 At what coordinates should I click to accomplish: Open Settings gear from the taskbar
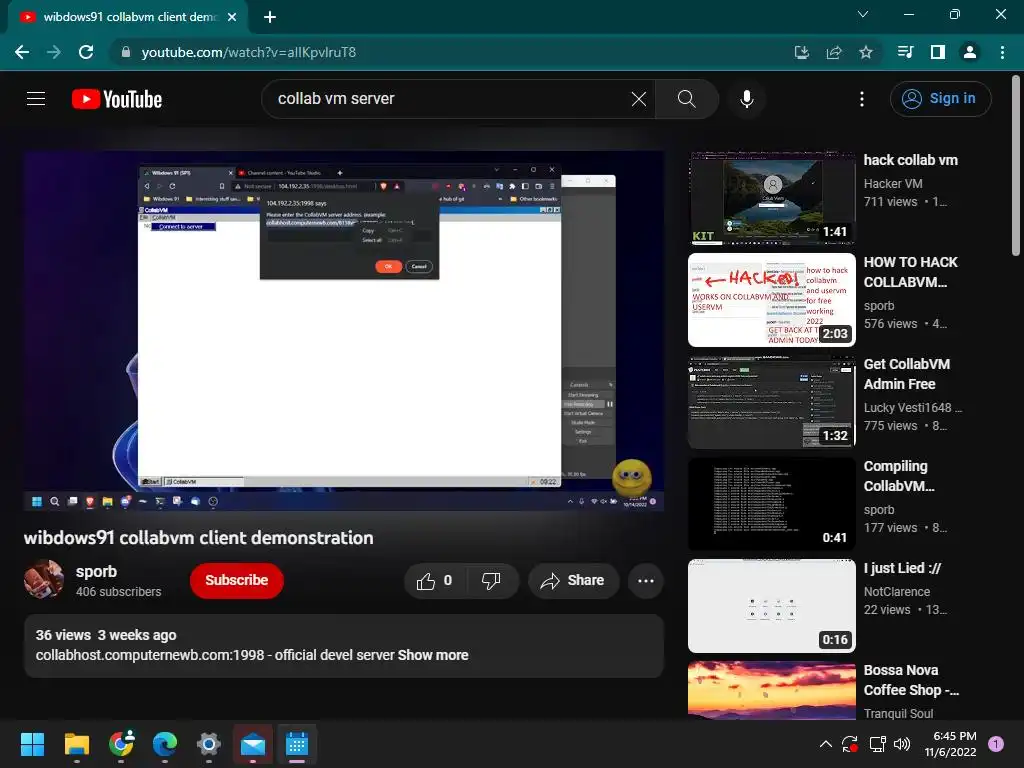[x=208, y=744]
